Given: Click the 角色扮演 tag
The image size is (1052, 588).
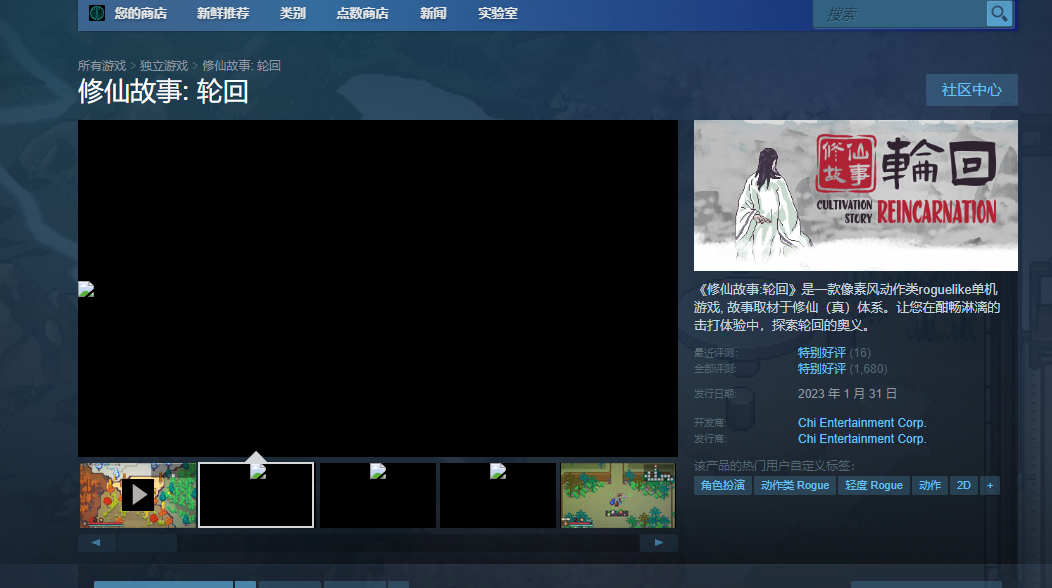Looking at the screenshot, I should coord(723,485).
